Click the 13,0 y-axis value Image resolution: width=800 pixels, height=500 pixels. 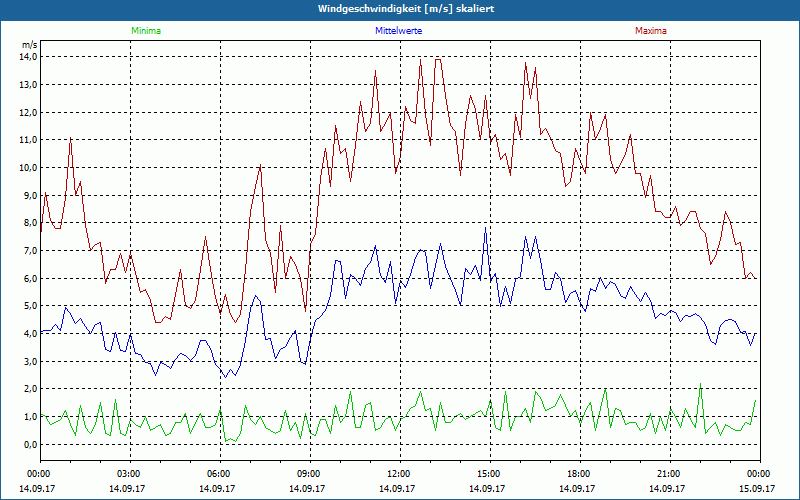(29, 85)
